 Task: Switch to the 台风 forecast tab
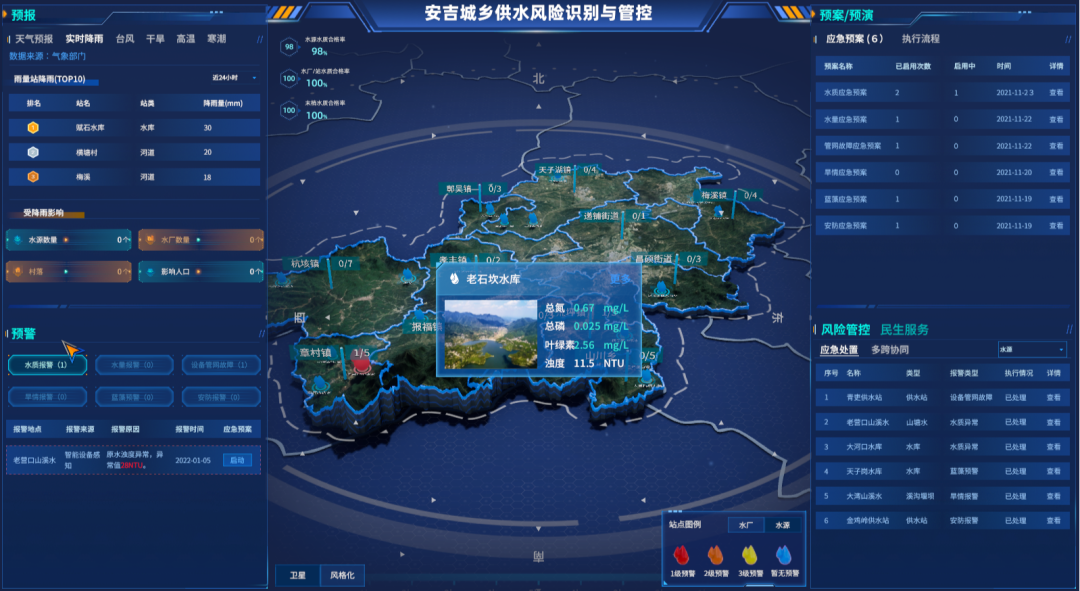tap(125, 39)
